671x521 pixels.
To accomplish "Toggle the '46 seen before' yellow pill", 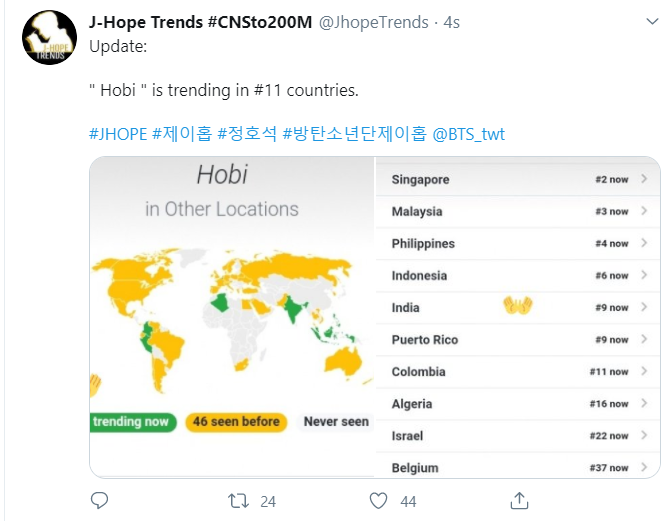I will coord(236,422).
